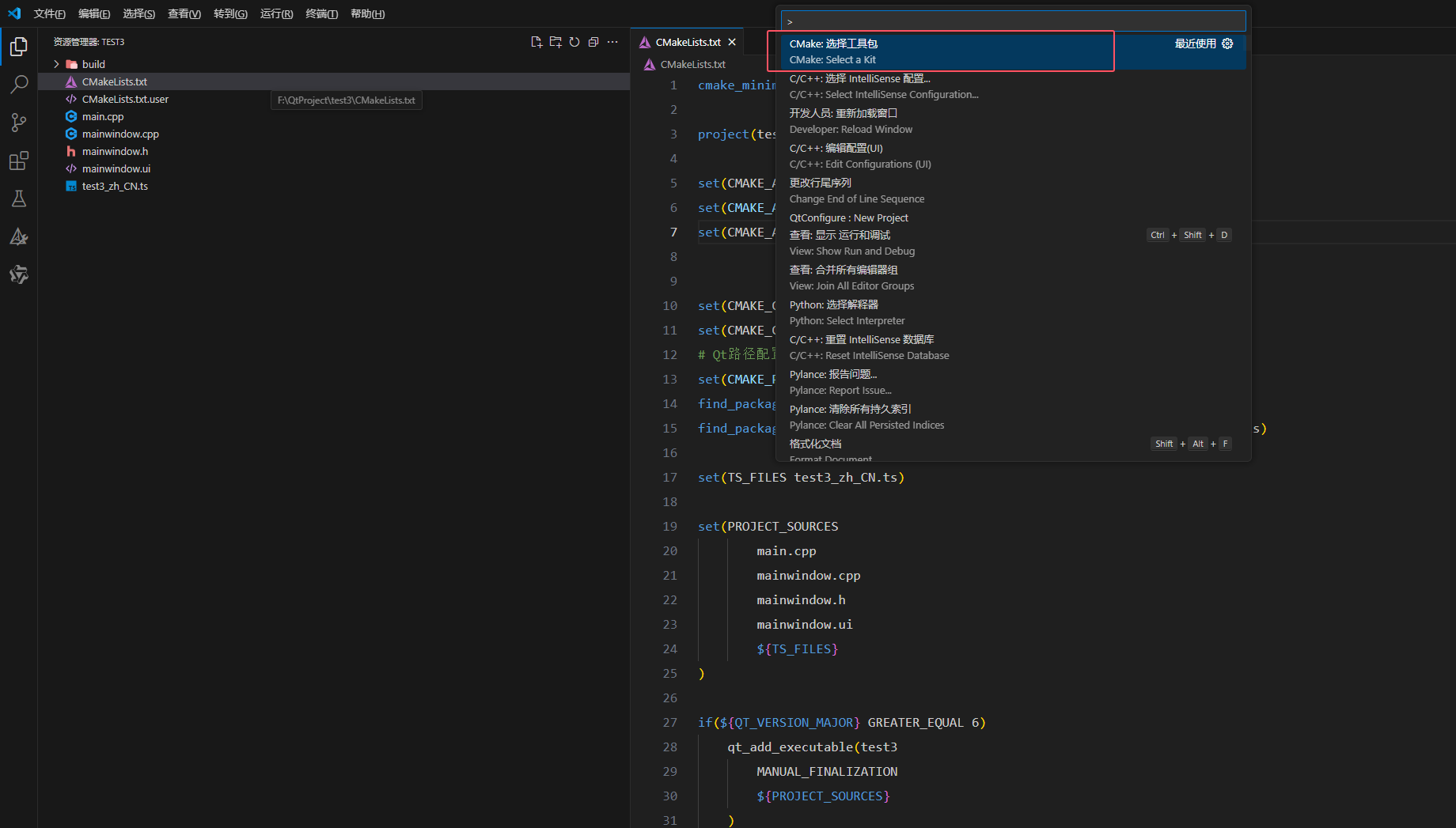Run QtConfigure : New Project command

click(x=1013, y=217)
